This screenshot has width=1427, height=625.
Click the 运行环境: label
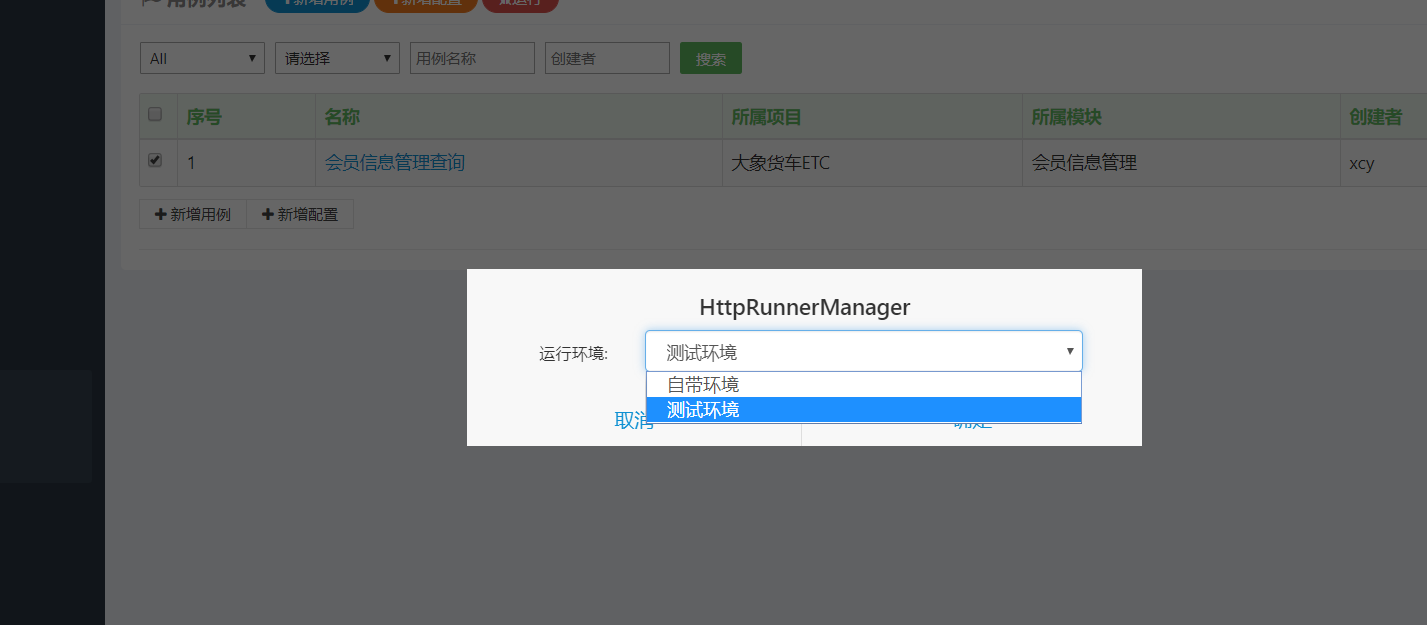click(574, 353)
